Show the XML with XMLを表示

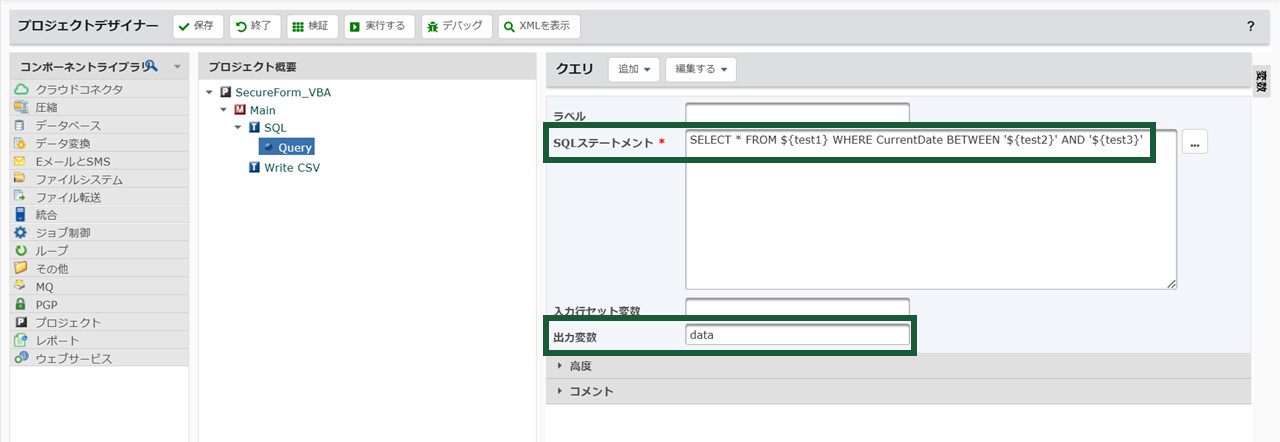click(539, 26)
